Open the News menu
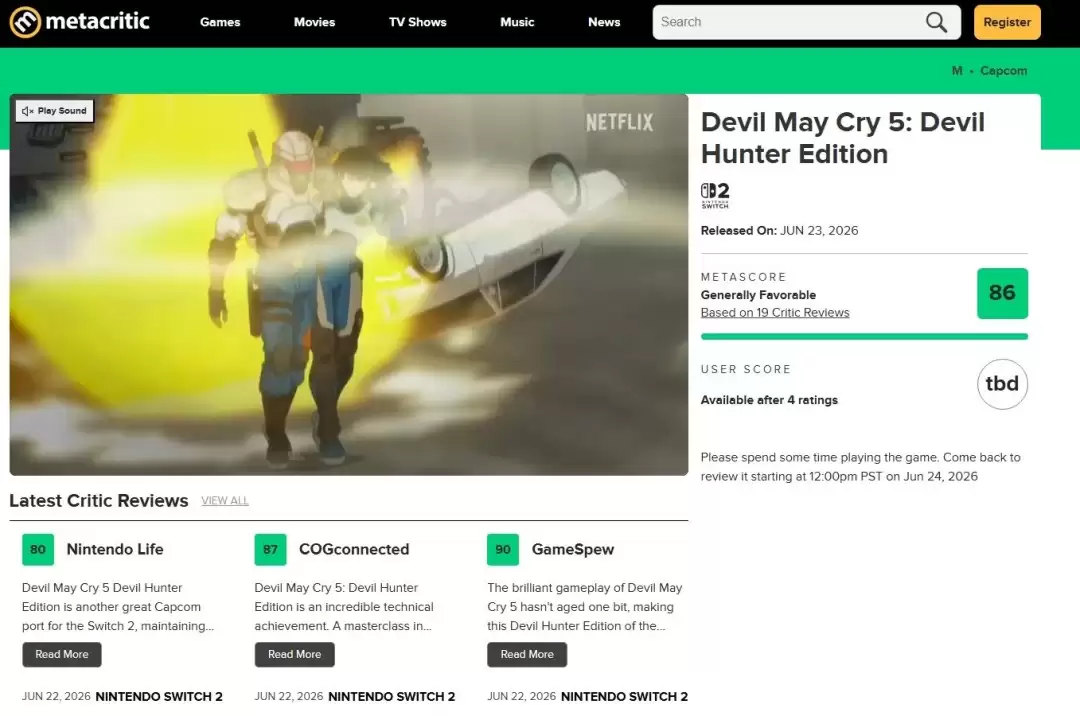 [604, 22]
